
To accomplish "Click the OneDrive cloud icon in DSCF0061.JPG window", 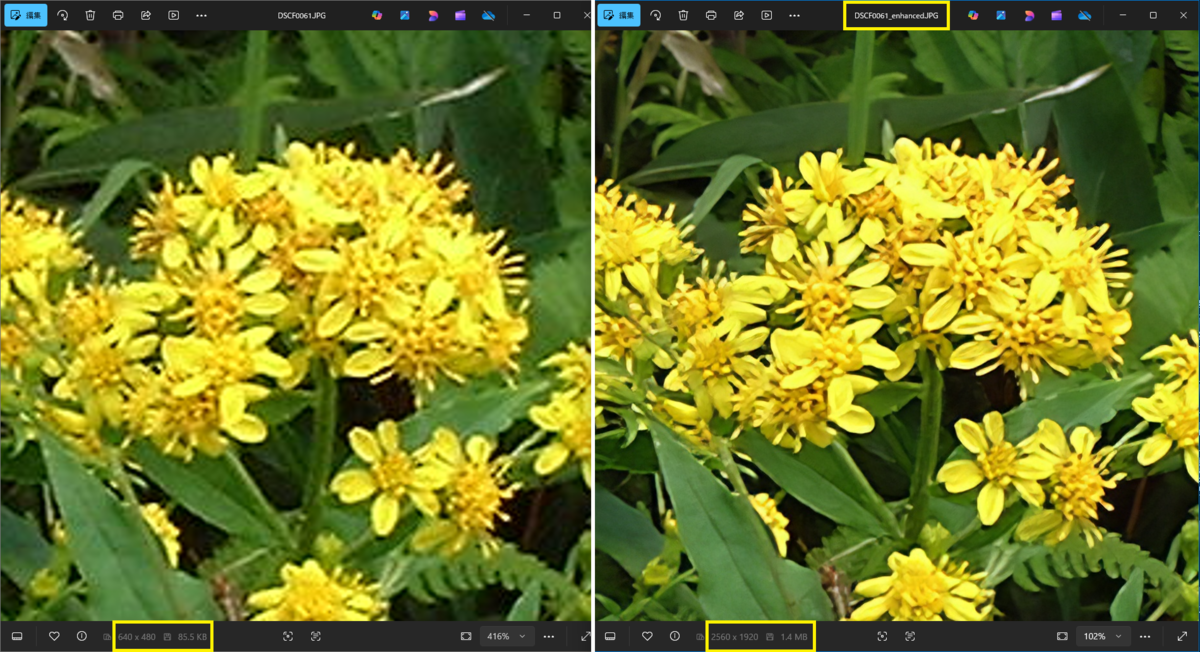I will [x=489, y=15].
